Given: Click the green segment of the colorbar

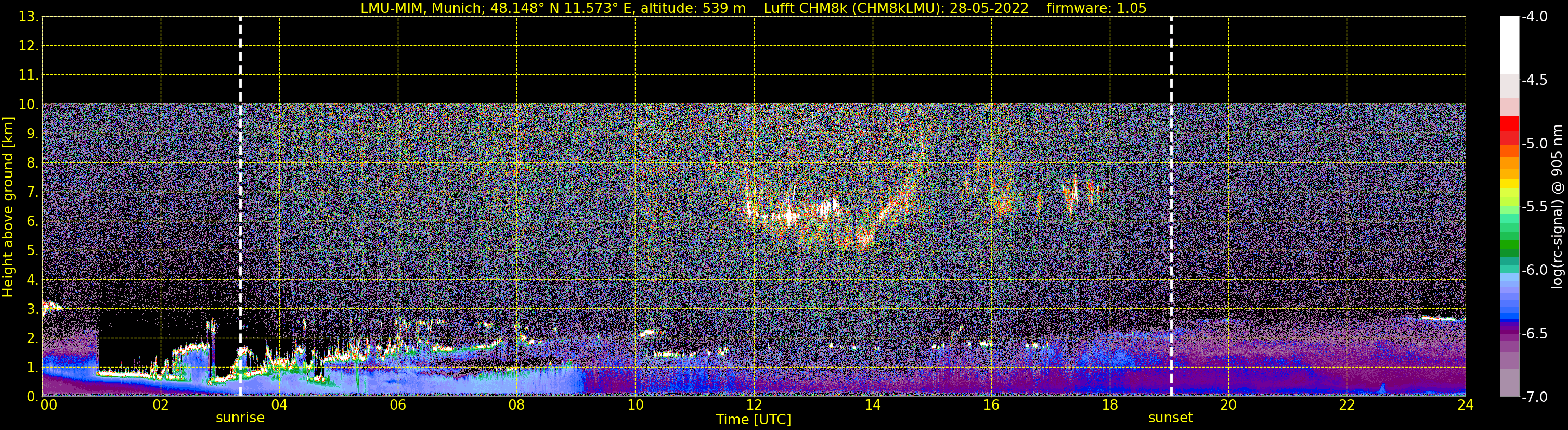Looking at the screenshot, I should (1510, 244).
